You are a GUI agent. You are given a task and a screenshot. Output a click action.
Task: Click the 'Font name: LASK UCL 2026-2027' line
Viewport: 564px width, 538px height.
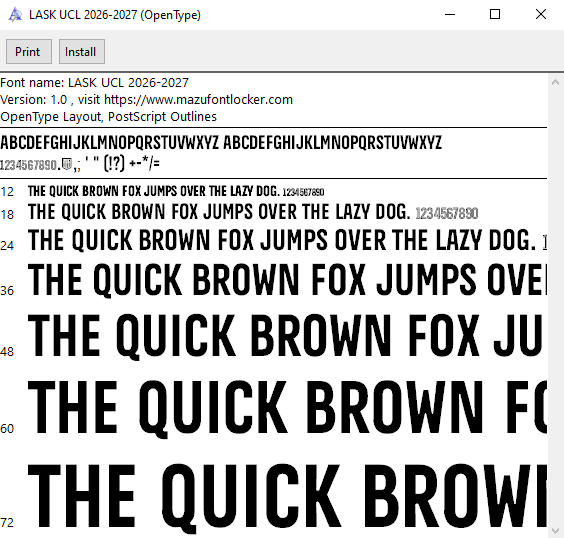point(95,83)
